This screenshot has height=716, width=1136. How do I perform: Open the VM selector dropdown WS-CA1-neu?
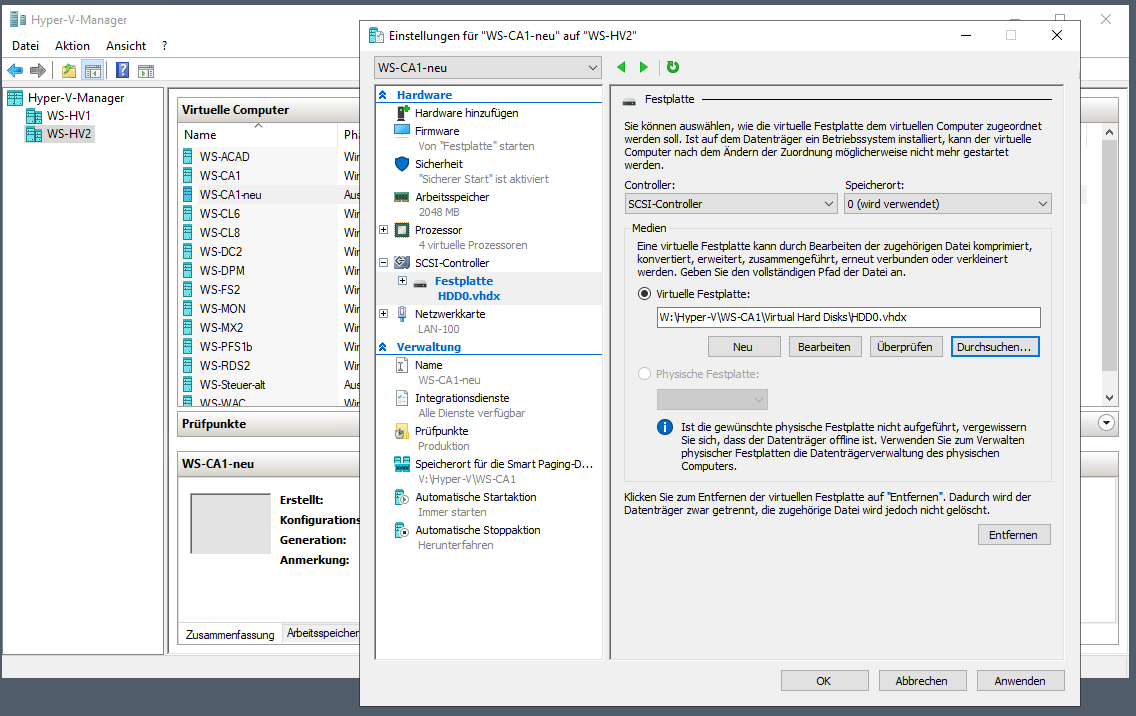488,67
